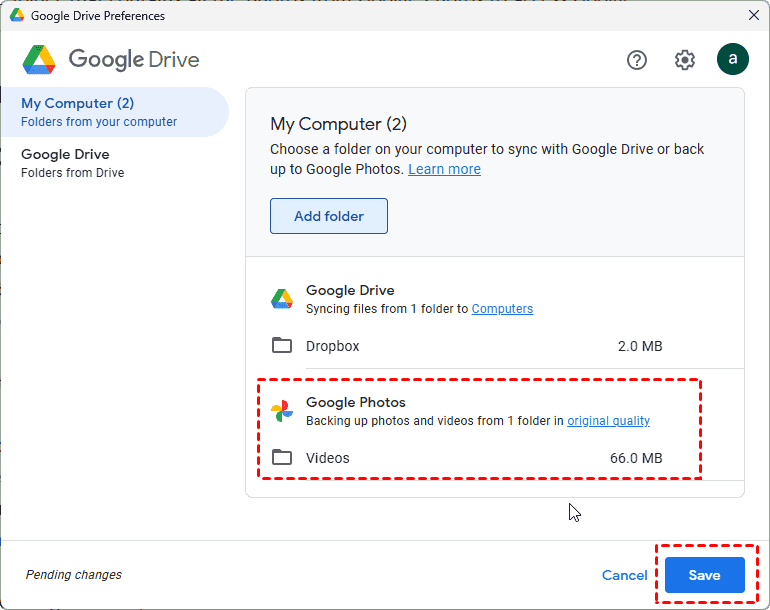The image size is (770, 610).
Task: Click the Google Drive logo in header
Action: [x=110, y=60]
